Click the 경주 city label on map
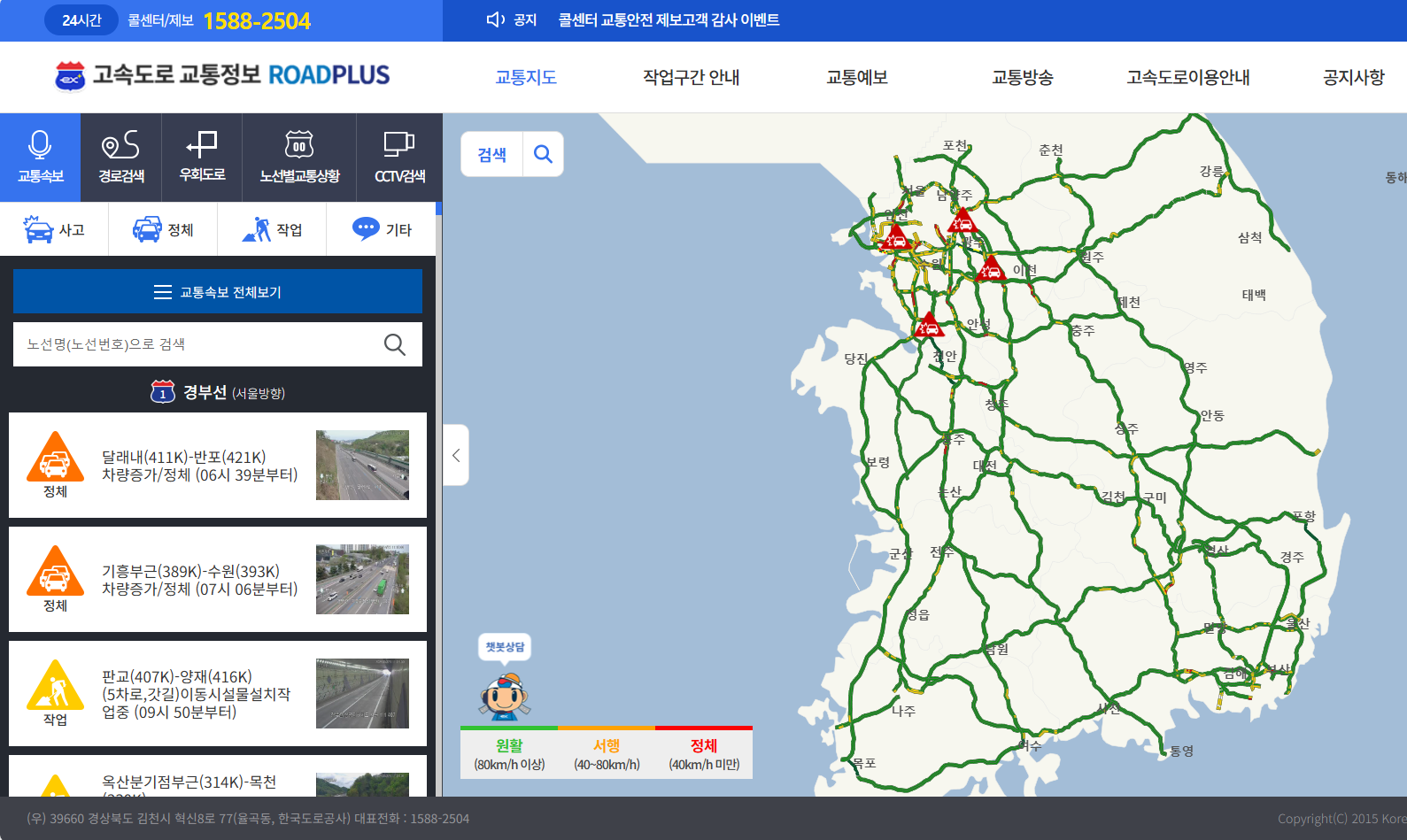This screenshot has width=1407, height=840. (x=1292, y=557)
